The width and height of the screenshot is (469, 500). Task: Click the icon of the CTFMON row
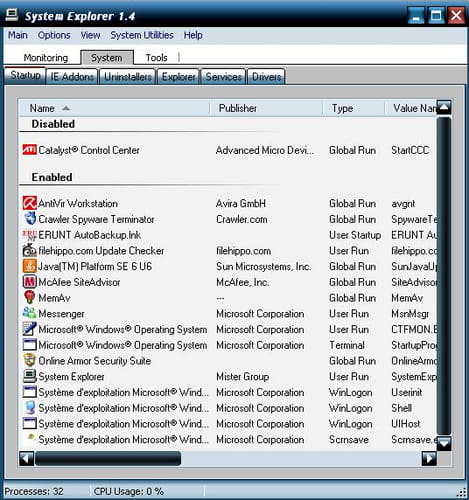[29, 329]
